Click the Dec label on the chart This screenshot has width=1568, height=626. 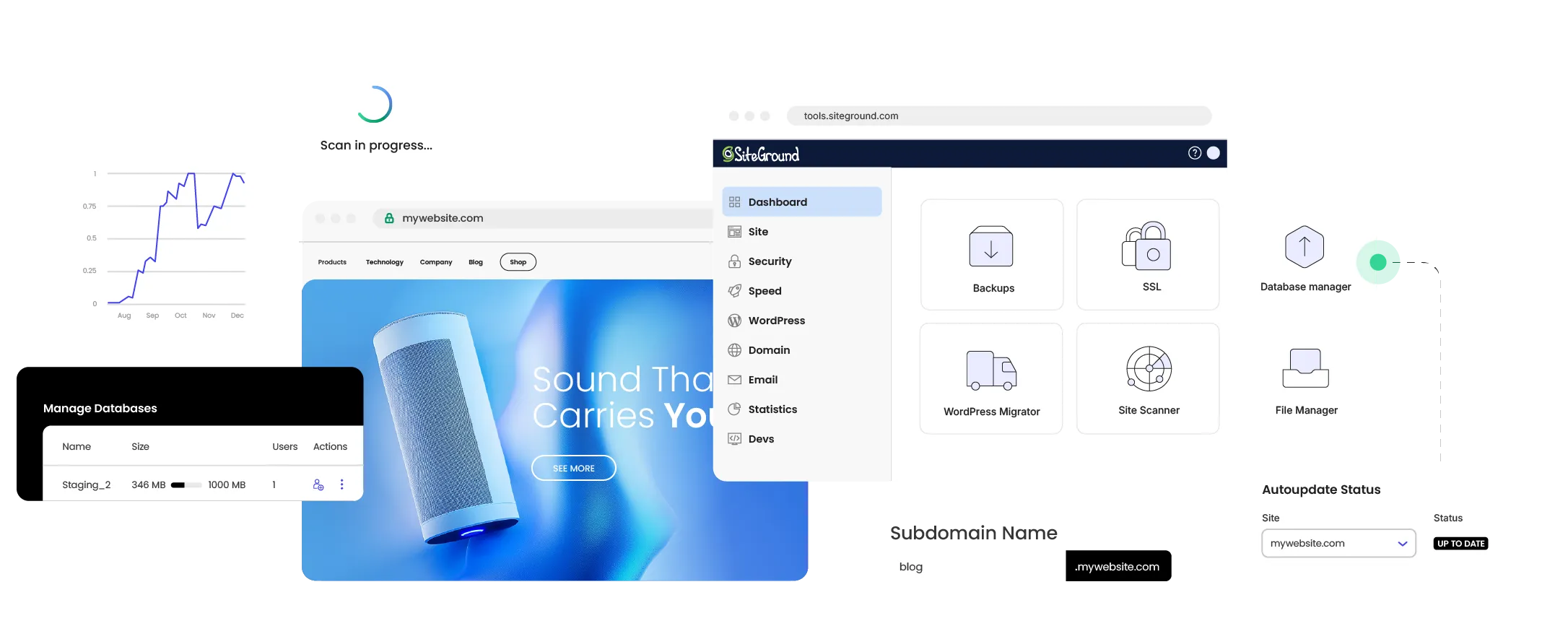(x=237, y=316)
